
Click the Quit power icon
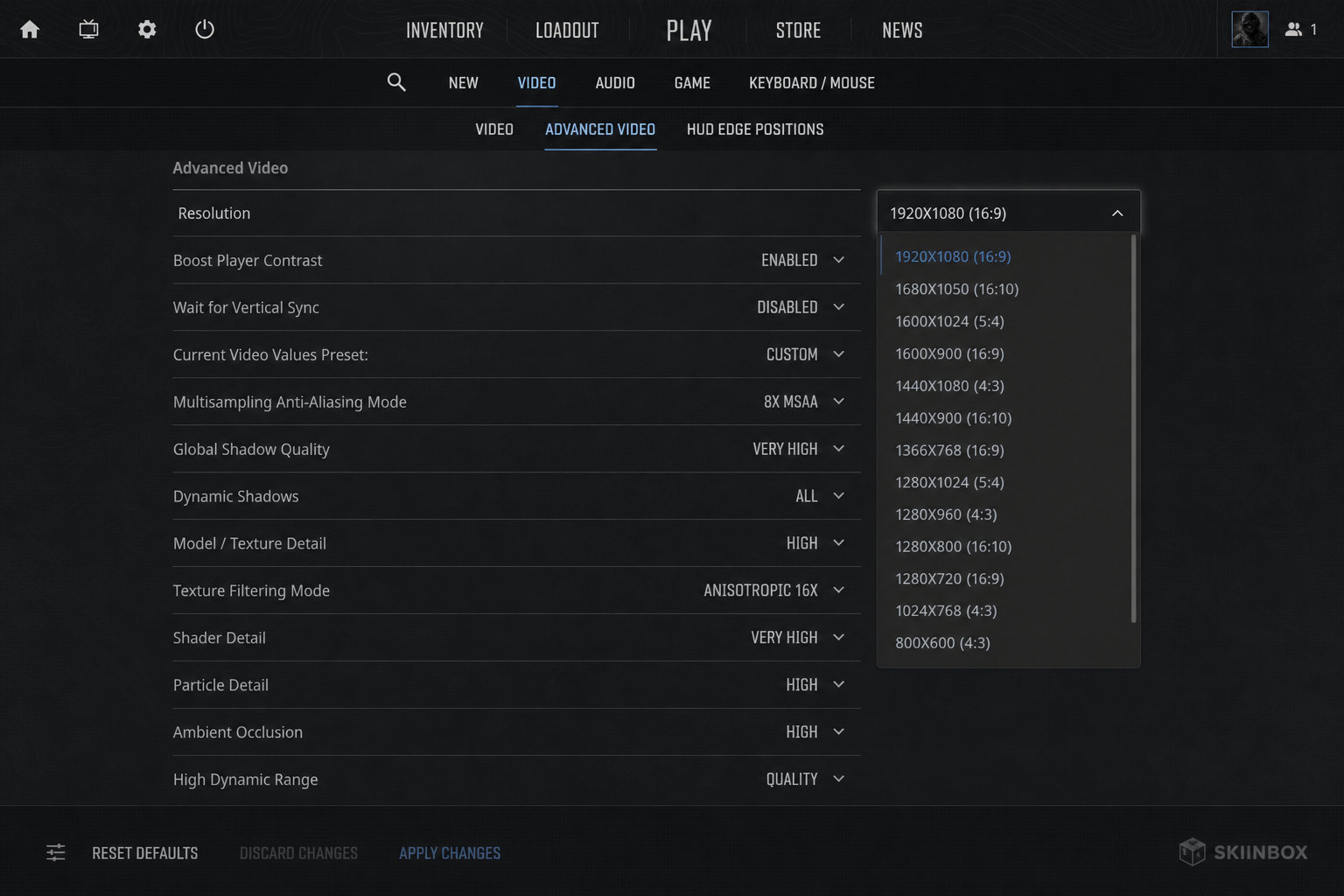[205, 30]
